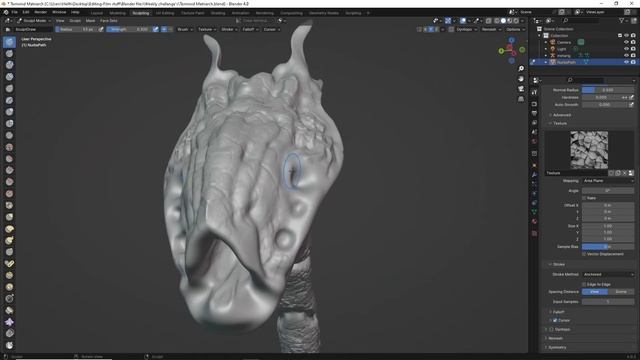640x360 pixels.
Task: Select the Elastic Deform brush tool
Action: (9, 229)
